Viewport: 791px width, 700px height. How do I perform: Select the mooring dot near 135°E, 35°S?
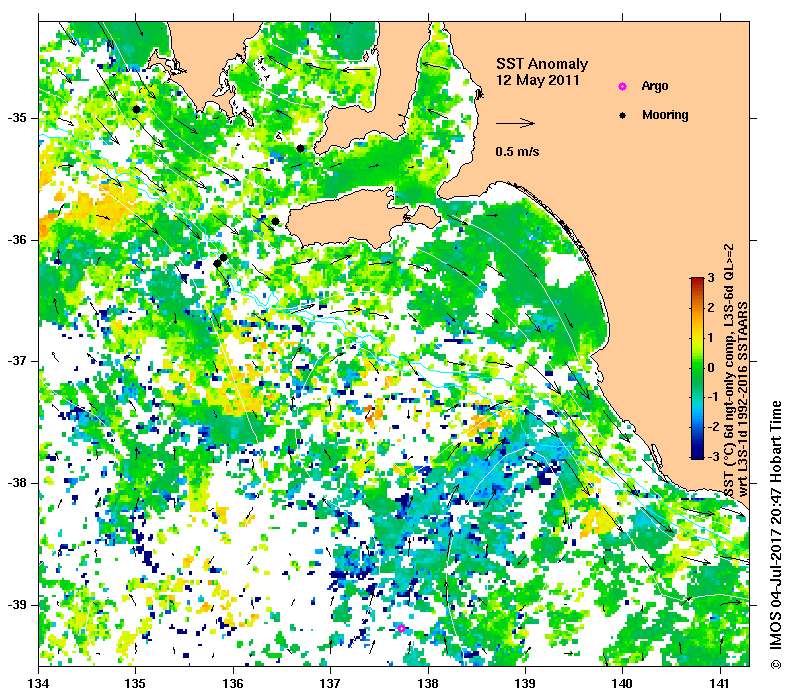pos(136,109)
